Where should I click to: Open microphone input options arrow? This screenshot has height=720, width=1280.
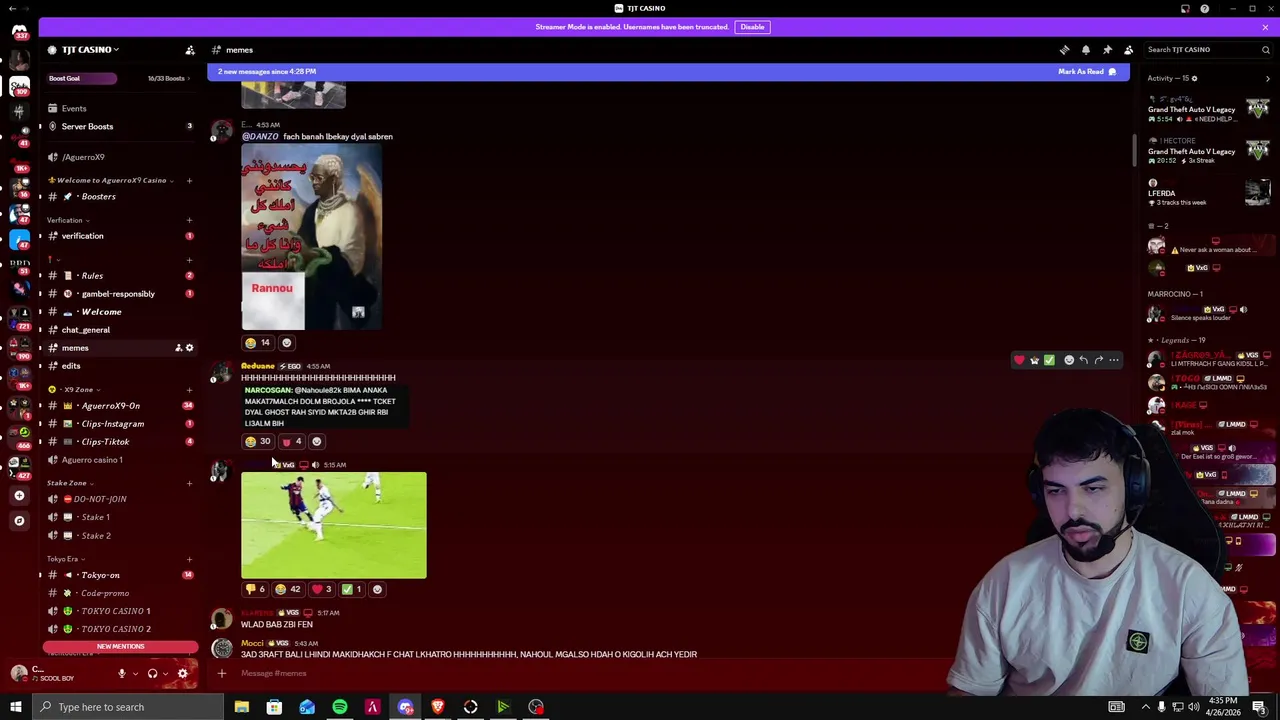tap(134, 674)
